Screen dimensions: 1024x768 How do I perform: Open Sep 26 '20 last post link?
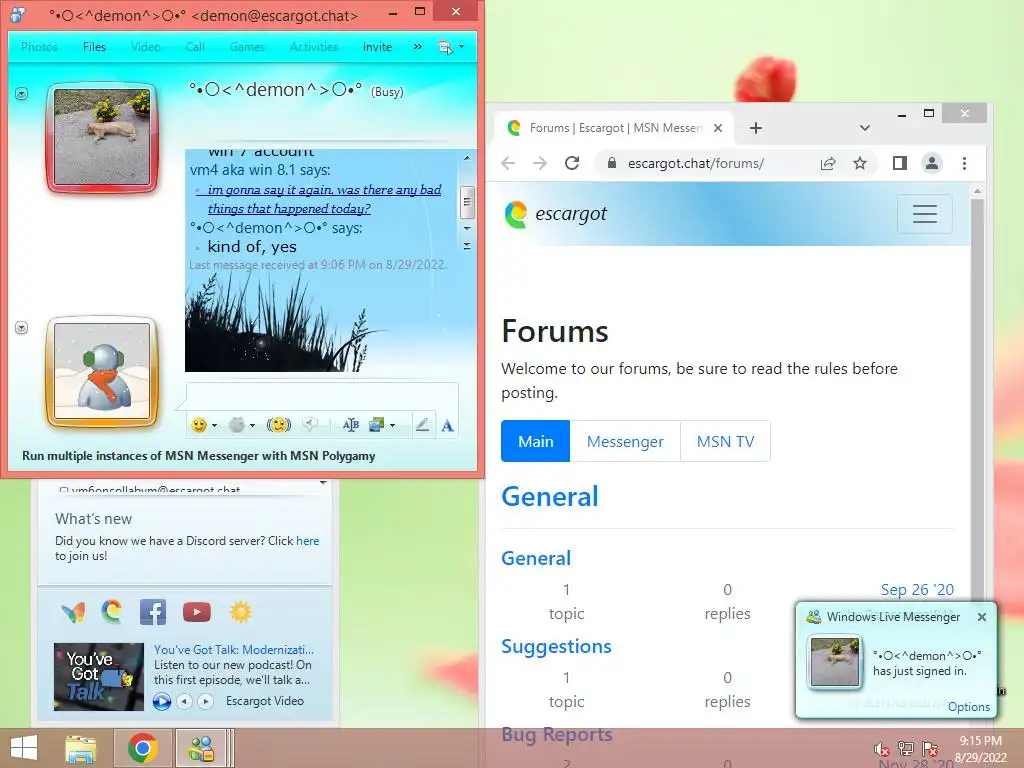pos(917,590)
